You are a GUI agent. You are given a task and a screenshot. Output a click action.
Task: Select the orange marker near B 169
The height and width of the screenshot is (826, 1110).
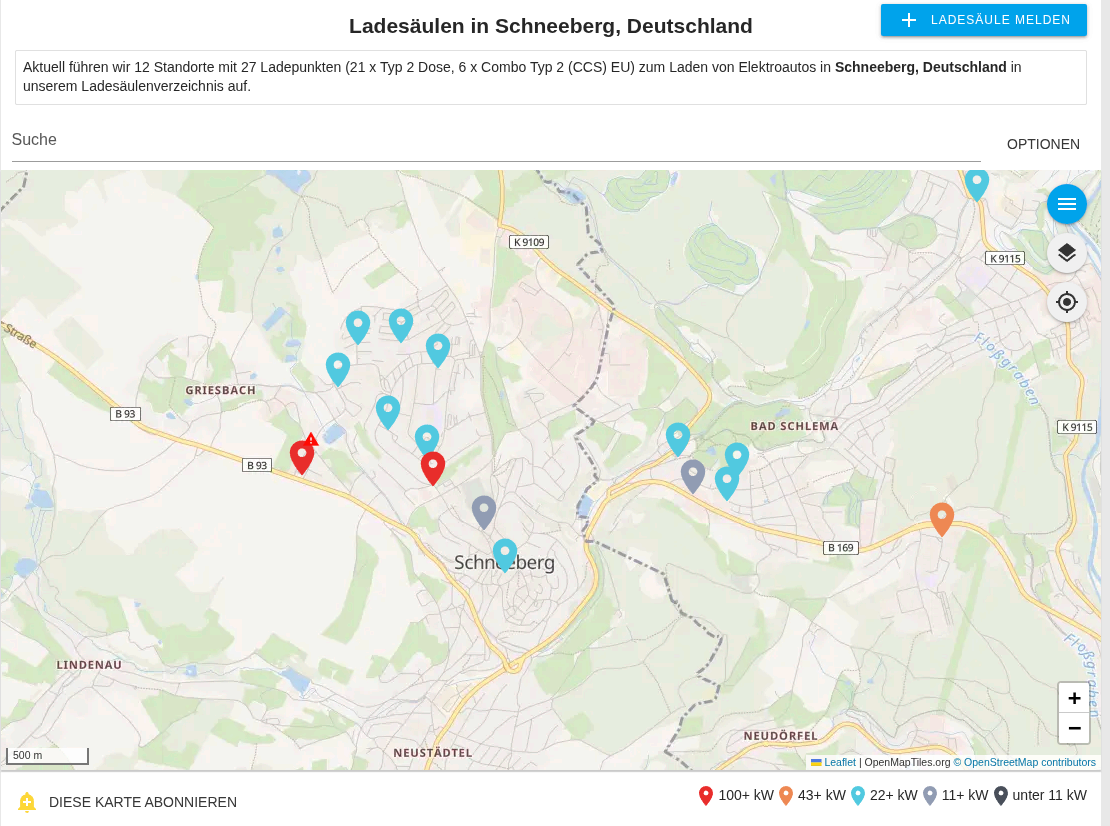pos(941,516)
